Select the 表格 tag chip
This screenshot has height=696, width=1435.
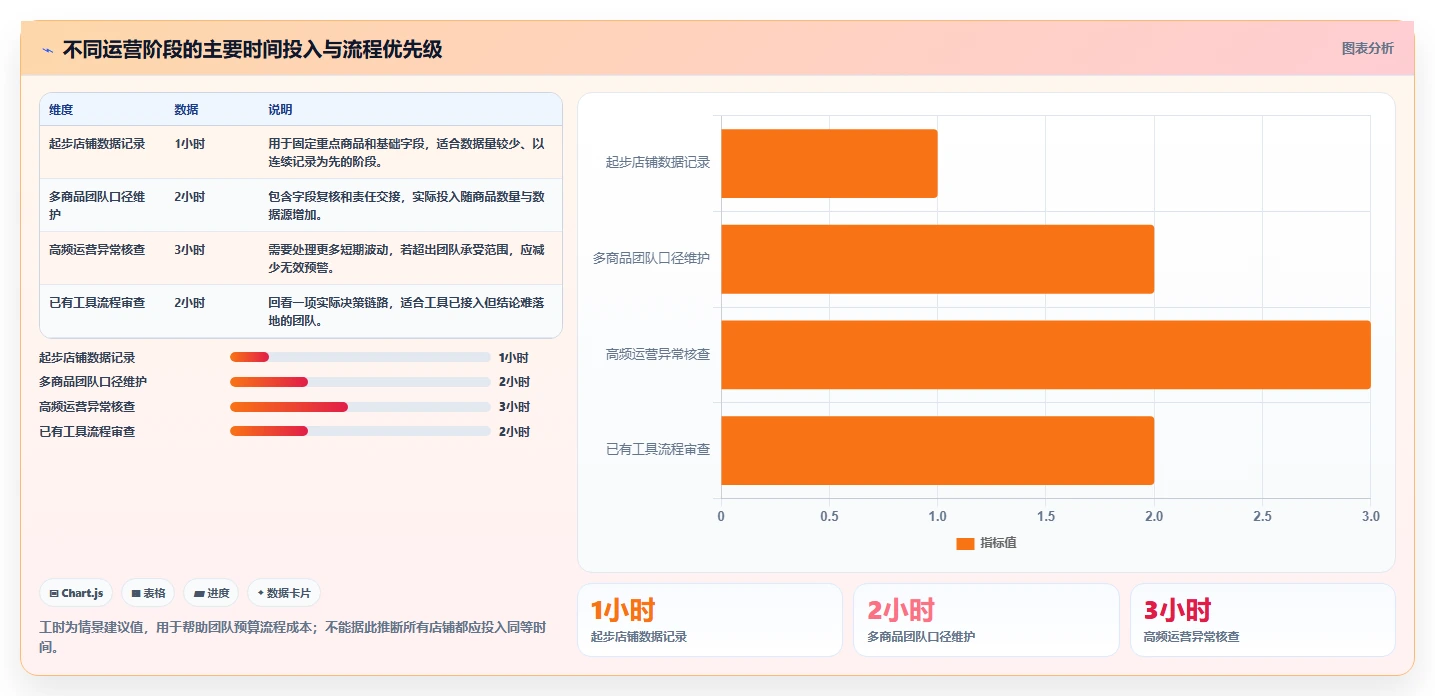tap(148, 593)
